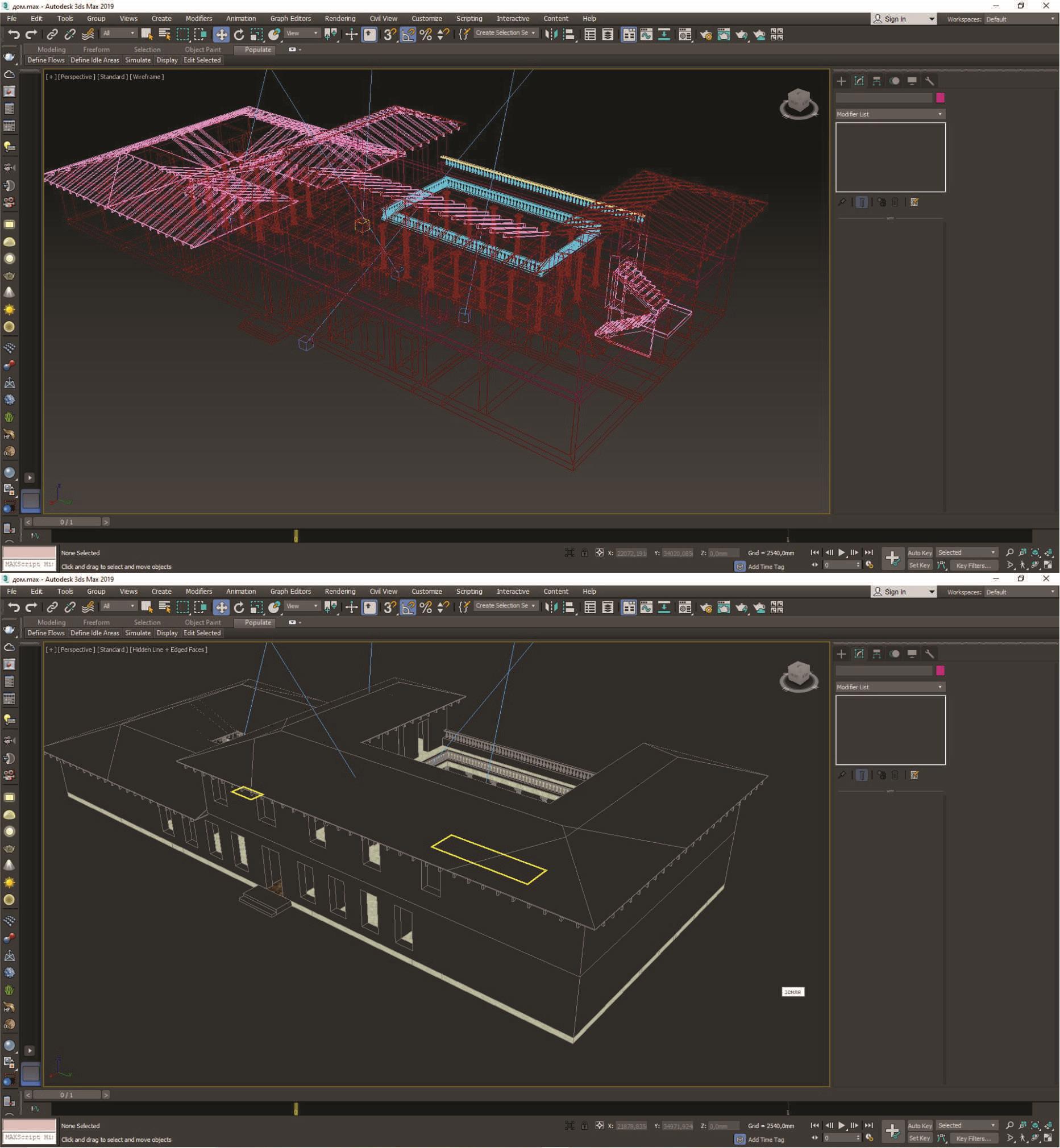1060x1148 pixels.
Task: Click Select by Name icon in the bottom toolbar
Action: coord(165,608)
